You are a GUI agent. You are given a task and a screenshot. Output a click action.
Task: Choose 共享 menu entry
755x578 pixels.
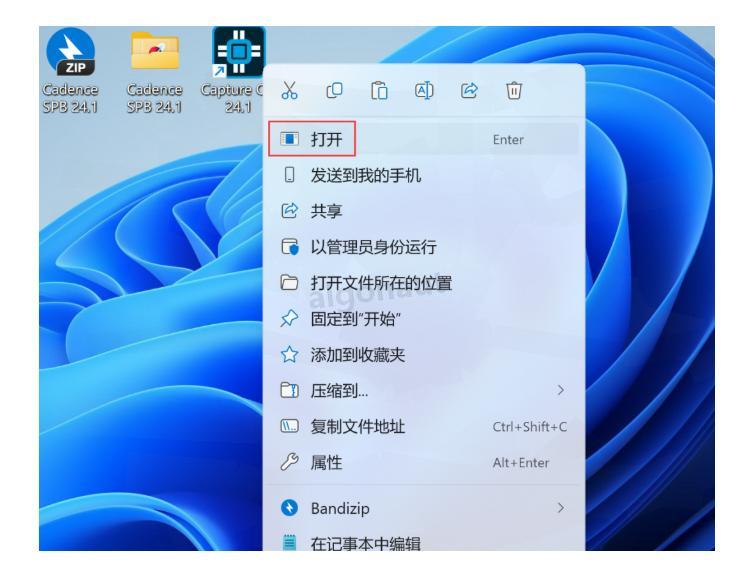[x=424, y=211]
